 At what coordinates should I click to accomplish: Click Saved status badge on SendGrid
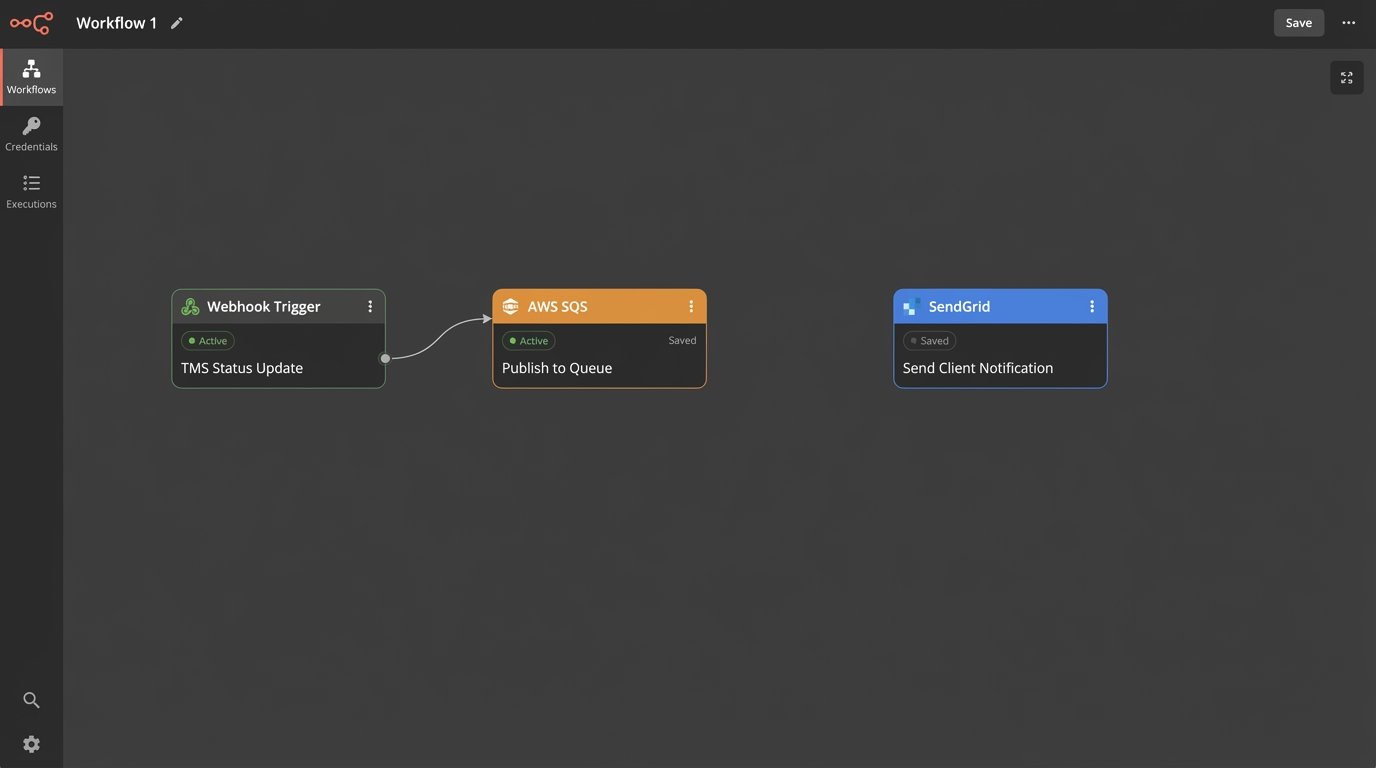point(929,341)
